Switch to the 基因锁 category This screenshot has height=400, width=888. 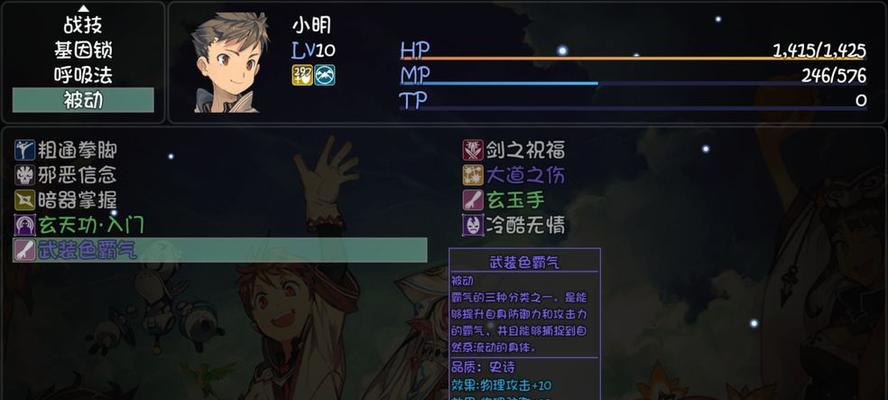[83, 50]
